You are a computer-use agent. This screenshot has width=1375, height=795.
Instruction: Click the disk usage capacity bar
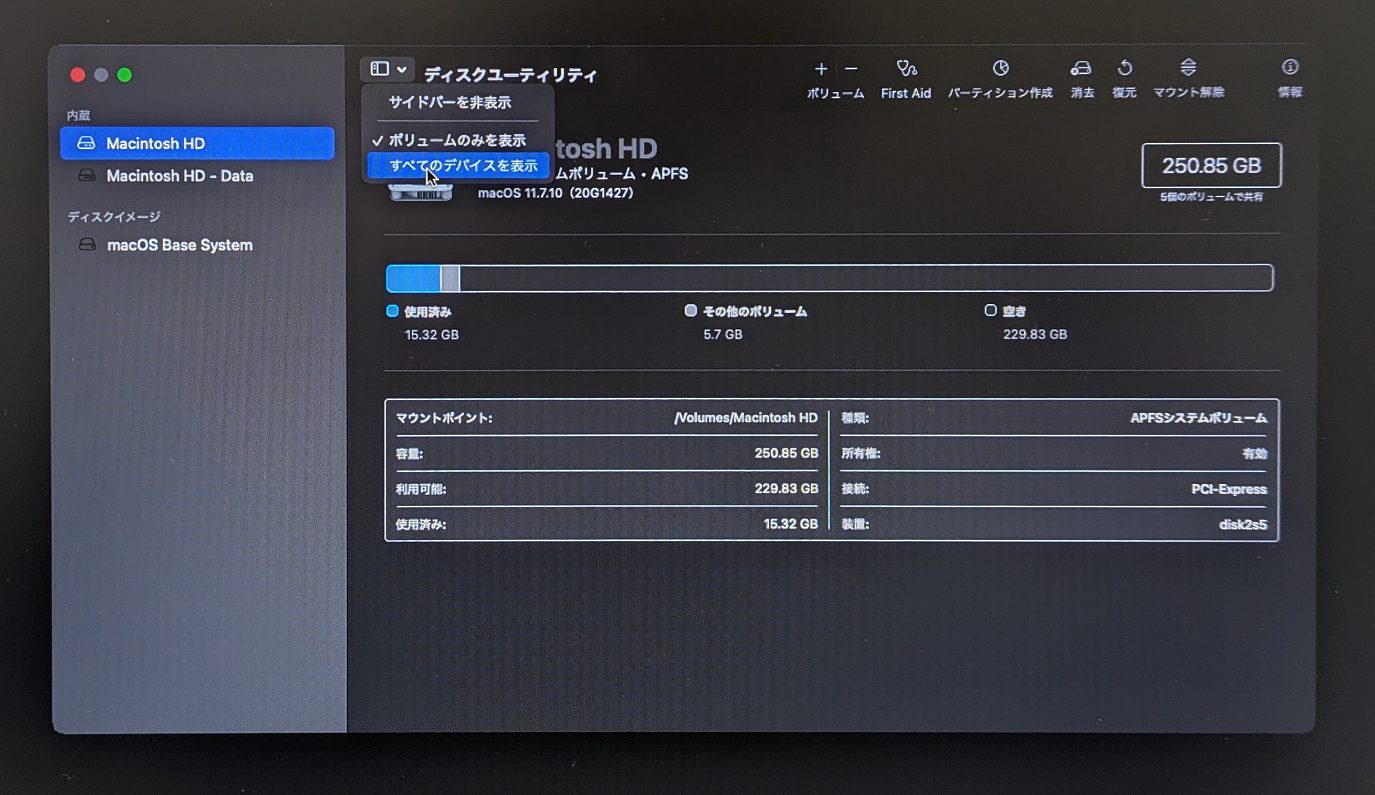(829, 278)
